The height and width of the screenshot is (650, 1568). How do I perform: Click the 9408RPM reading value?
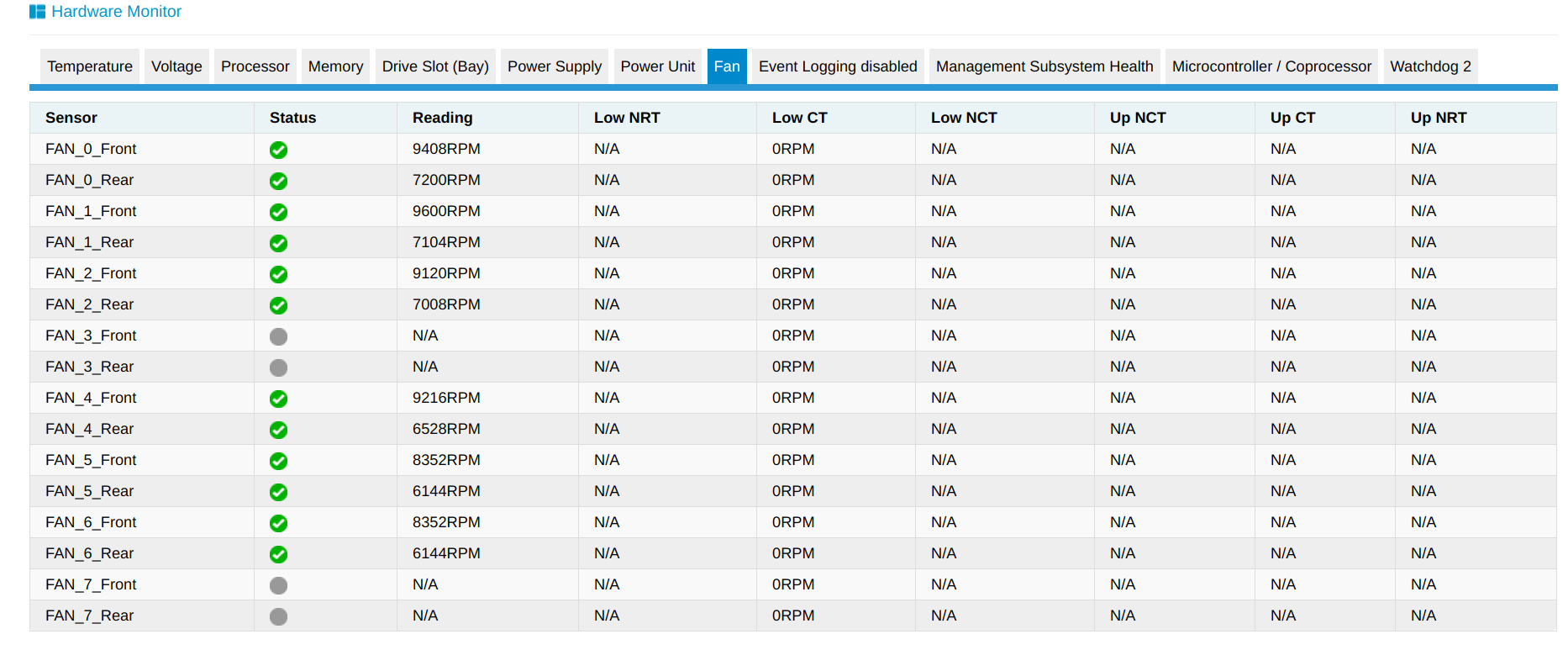click(x=446, y=149)
